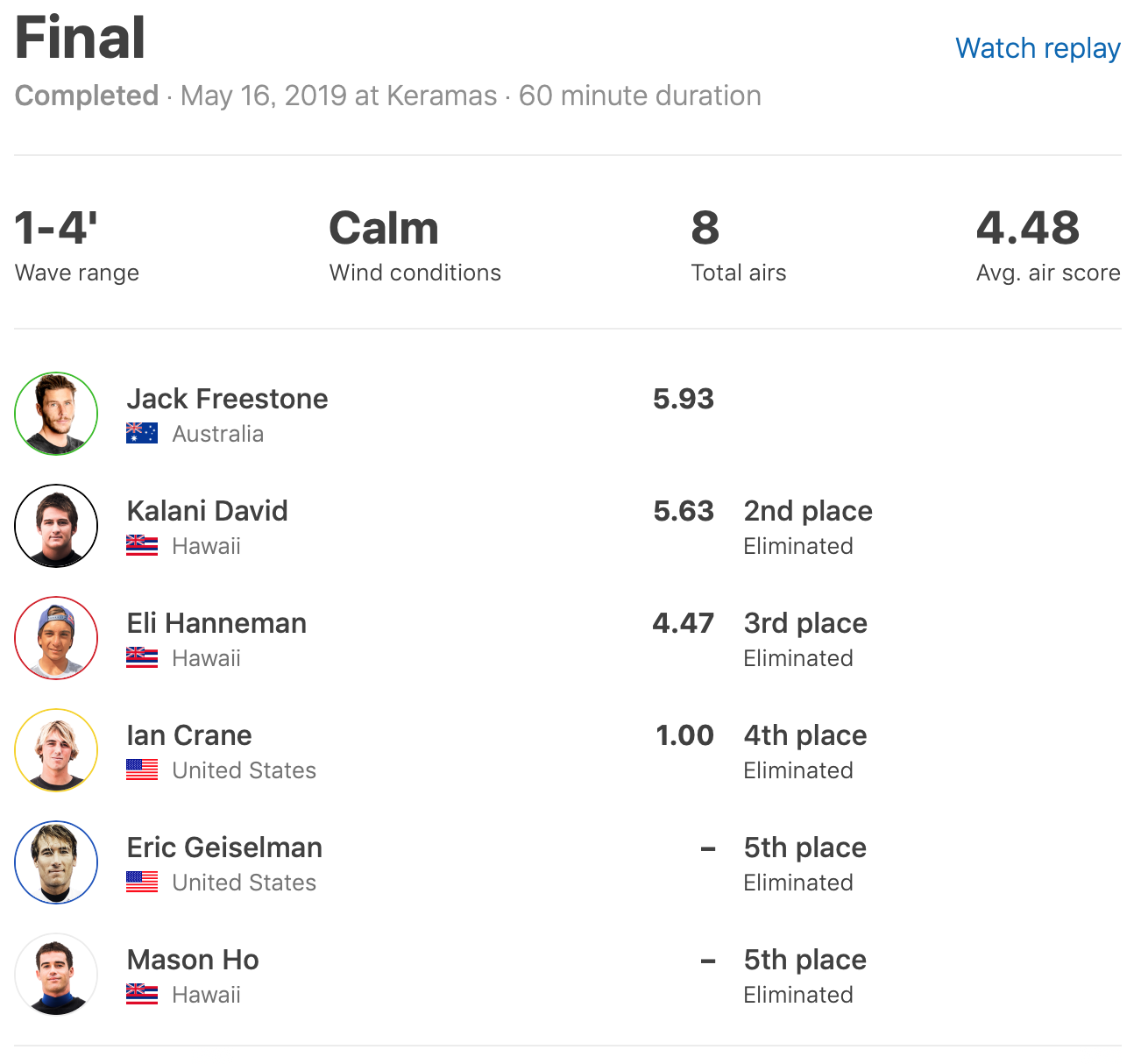Click the 4.48 average air score
Viewport: 1141px width, 1064px height.
pyautogui.click(x=1028, y=228)
